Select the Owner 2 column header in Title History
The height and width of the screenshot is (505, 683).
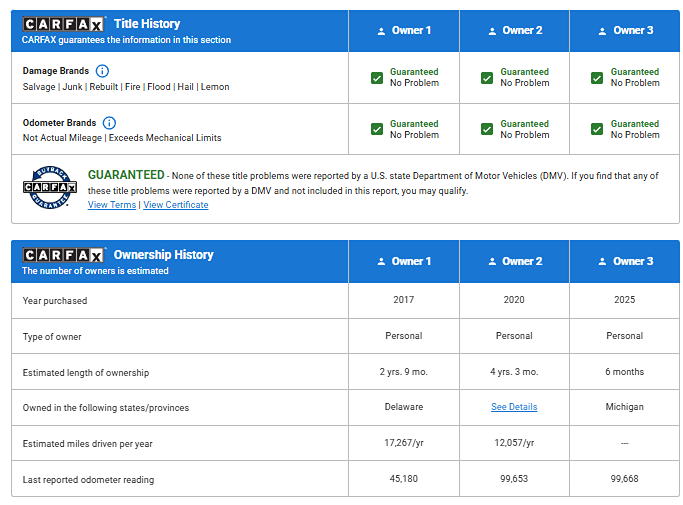(x=514, y=31)
